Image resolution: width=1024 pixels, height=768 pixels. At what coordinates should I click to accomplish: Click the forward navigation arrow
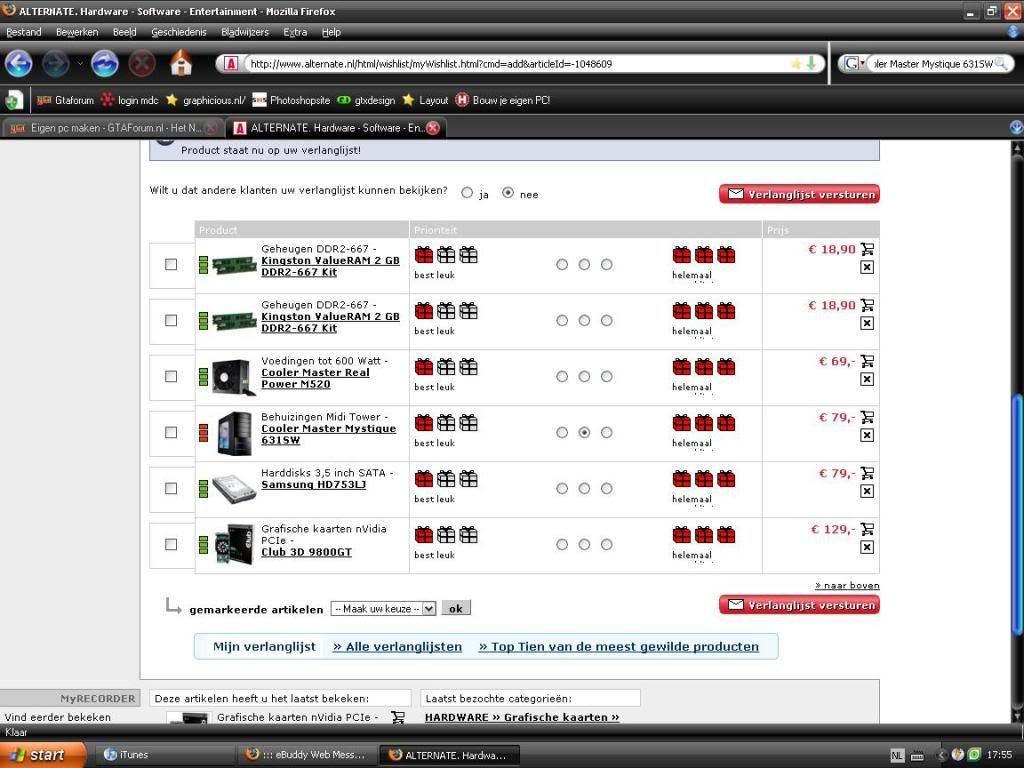pyautogui.click(x=56, y=63)
